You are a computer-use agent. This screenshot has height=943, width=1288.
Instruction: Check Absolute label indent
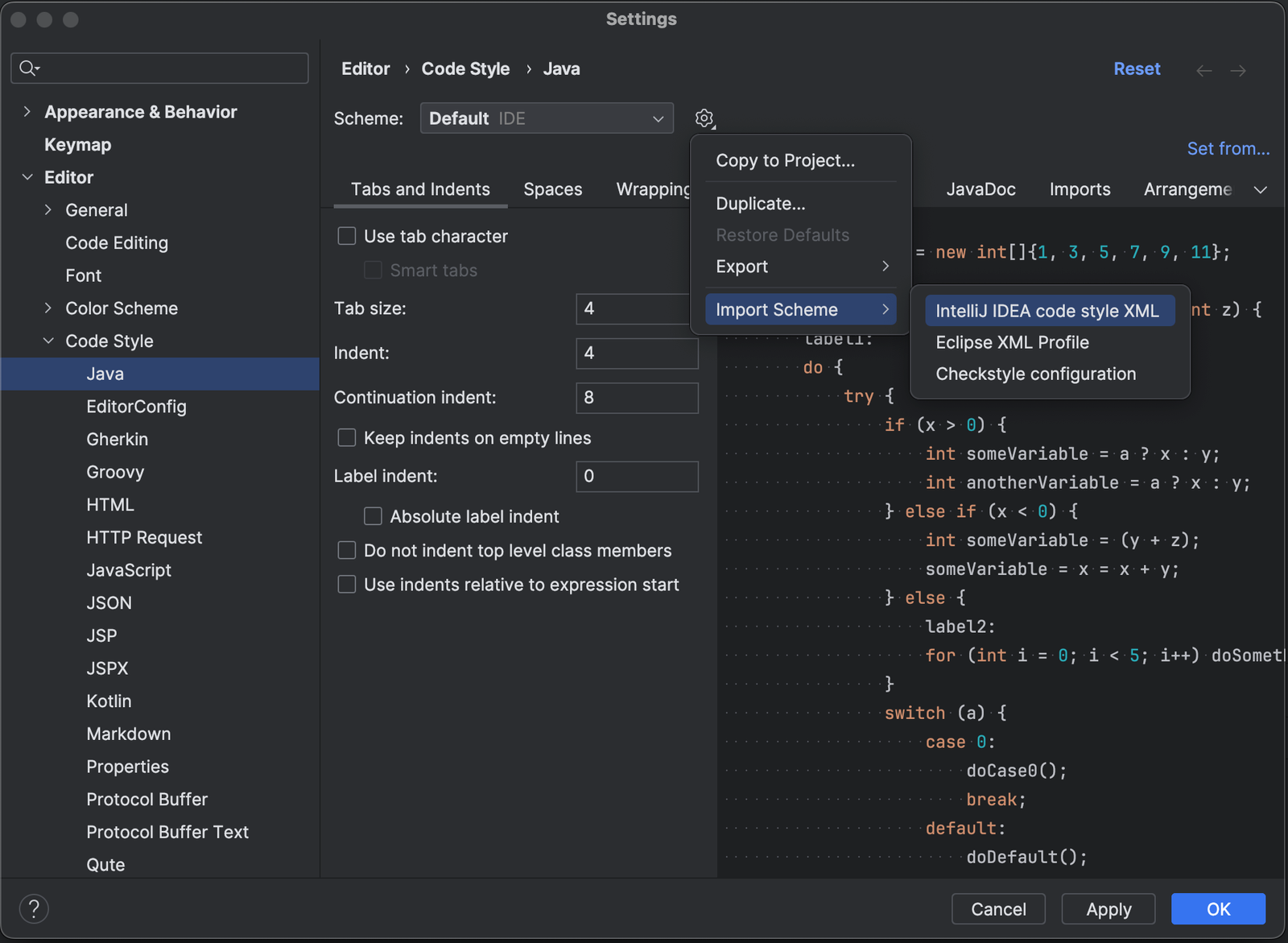[373, 516]
